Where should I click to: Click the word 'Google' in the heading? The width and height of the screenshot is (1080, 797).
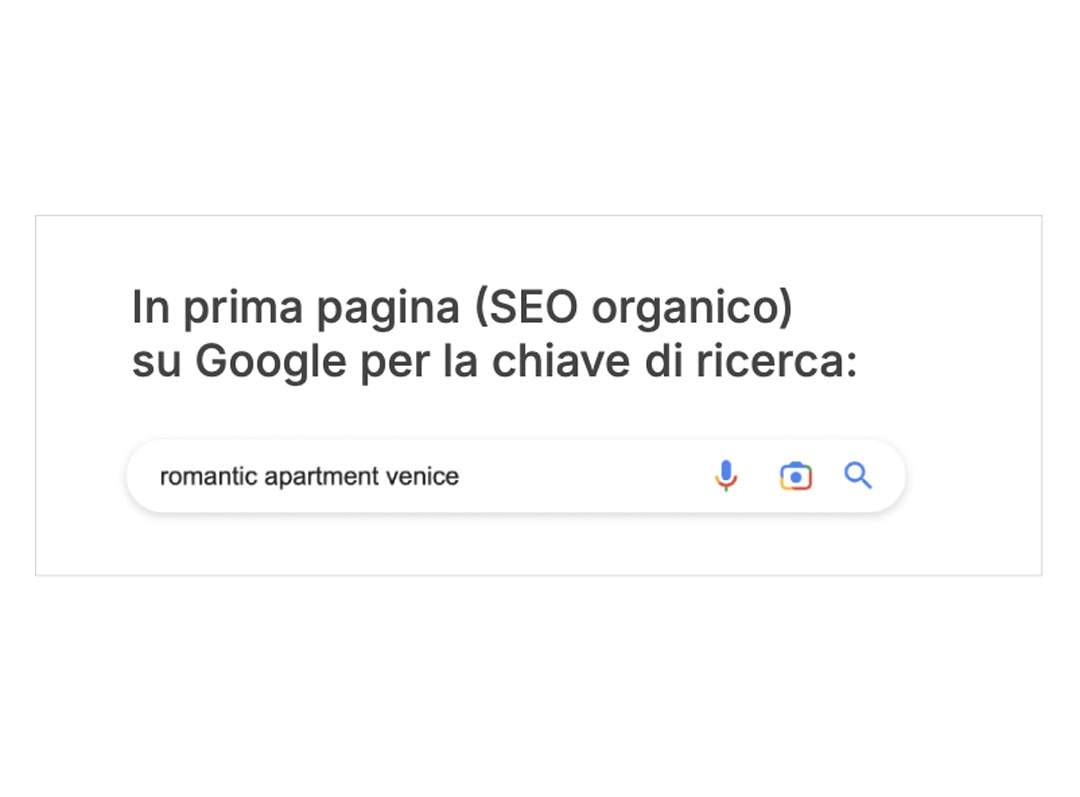click(x=271, y=362)
